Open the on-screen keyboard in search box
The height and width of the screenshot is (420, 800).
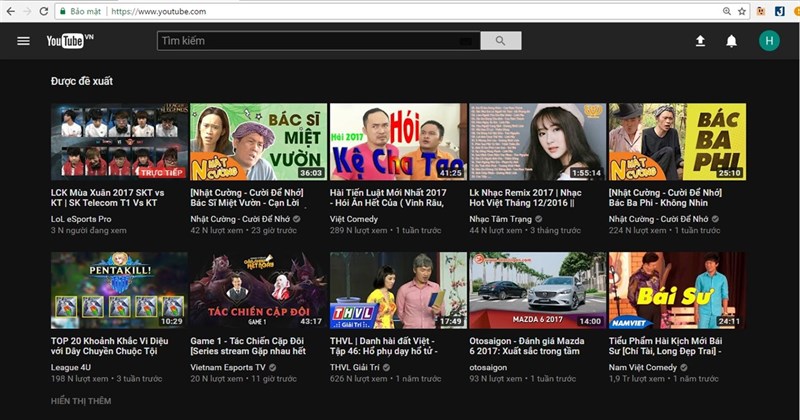465,41
